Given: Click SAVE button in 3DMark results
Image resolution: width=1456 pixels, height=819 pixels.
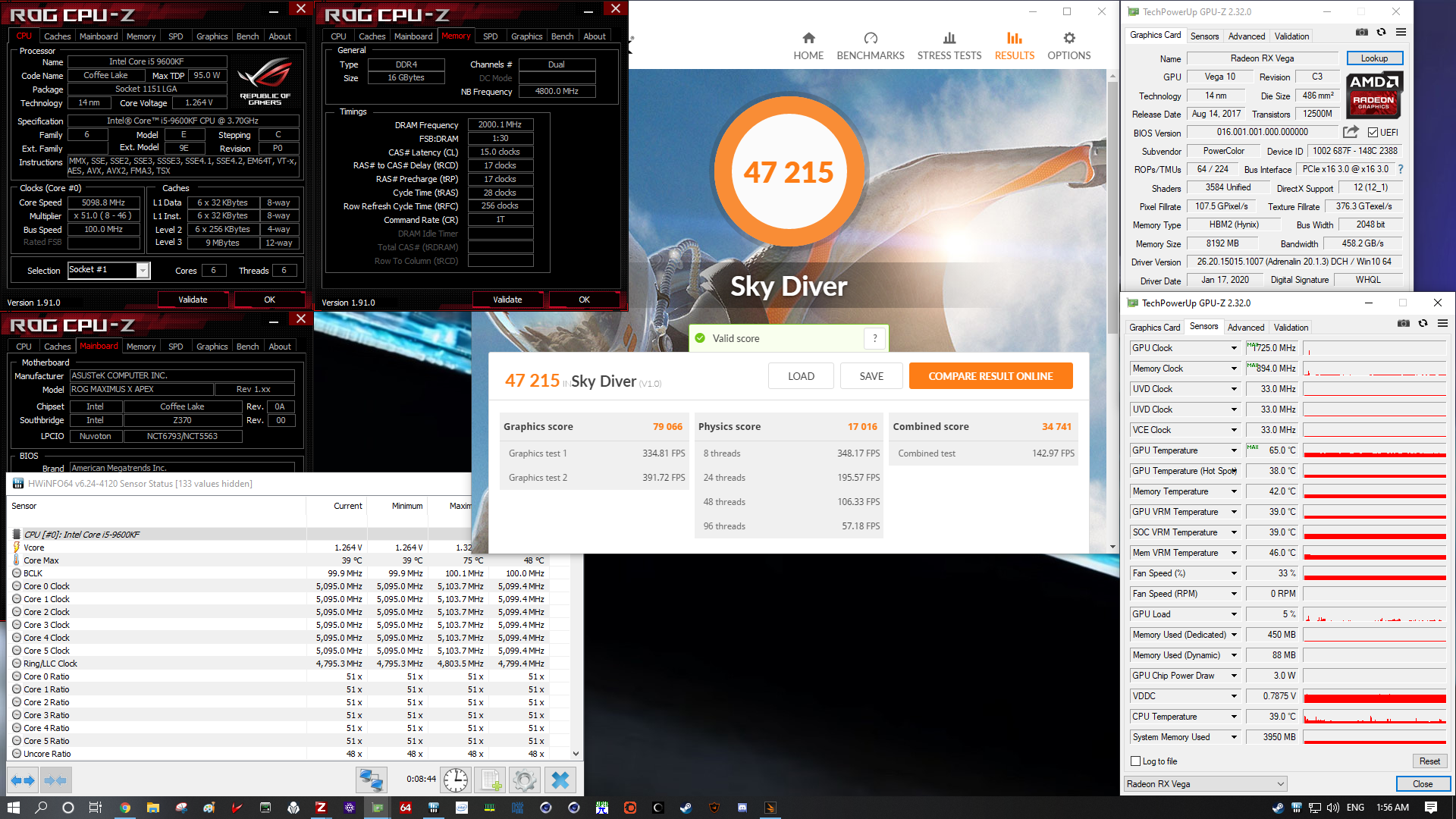Looking at the screenshot, I should 871,376.
